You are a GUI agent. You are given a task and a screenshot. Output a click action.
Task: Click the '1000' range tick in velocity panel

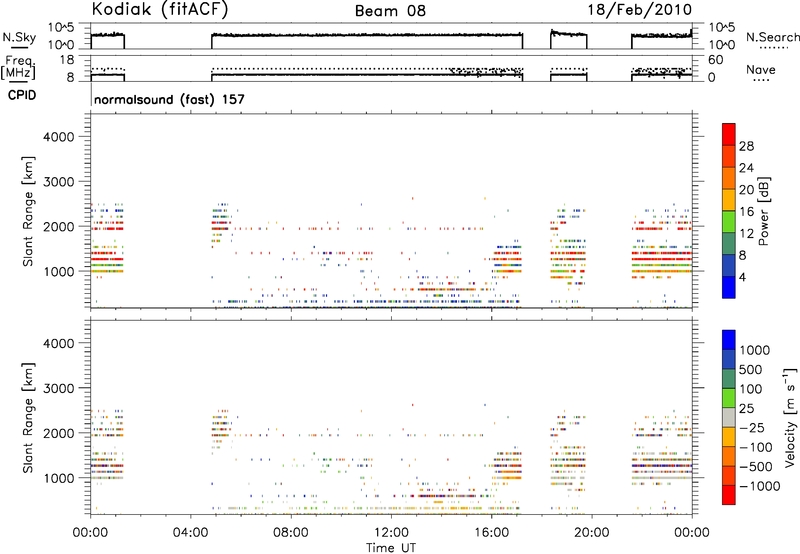[58, 478]
